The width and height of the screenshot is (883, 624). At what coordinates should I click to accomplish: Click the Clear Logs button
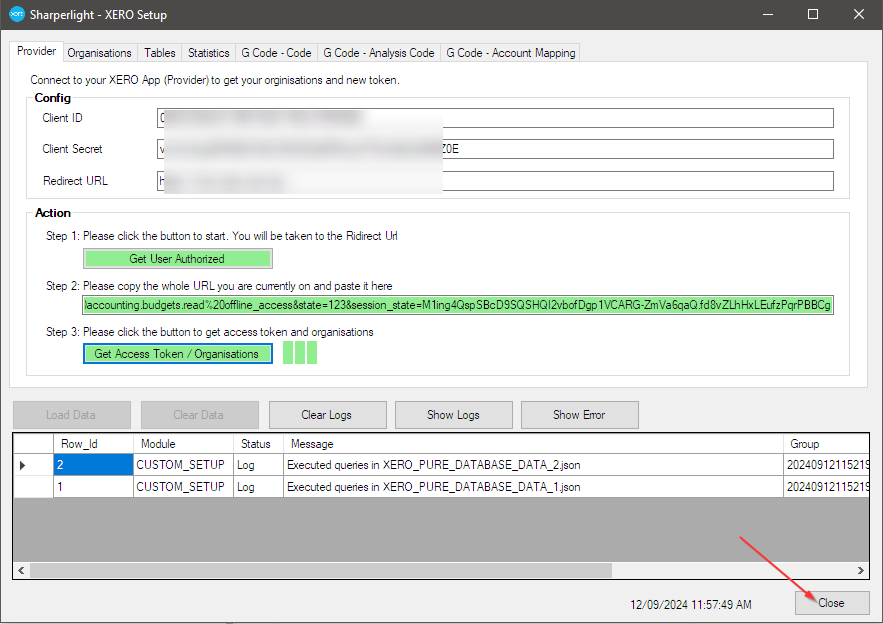pyautogui.click(x=327, y=415)
